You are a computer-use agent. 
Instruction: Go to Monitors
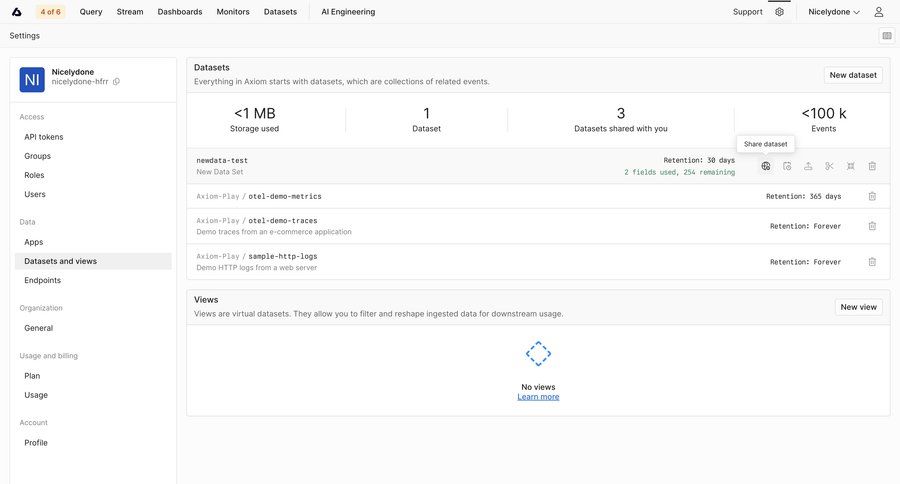pos(232,11)
